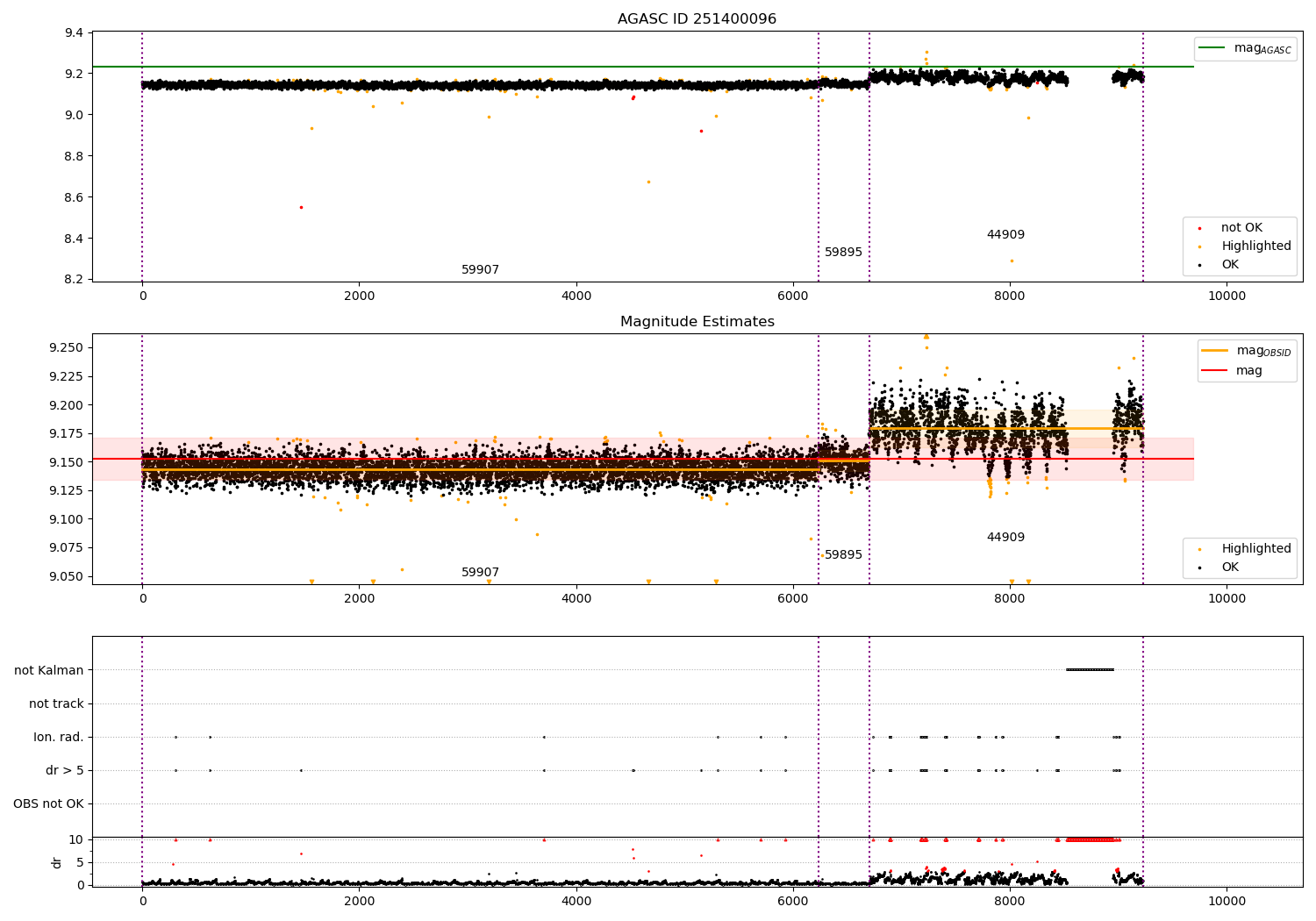Click the orange outlier point near magnitude 8.67

pyautogui.click(x=648, y=182)
